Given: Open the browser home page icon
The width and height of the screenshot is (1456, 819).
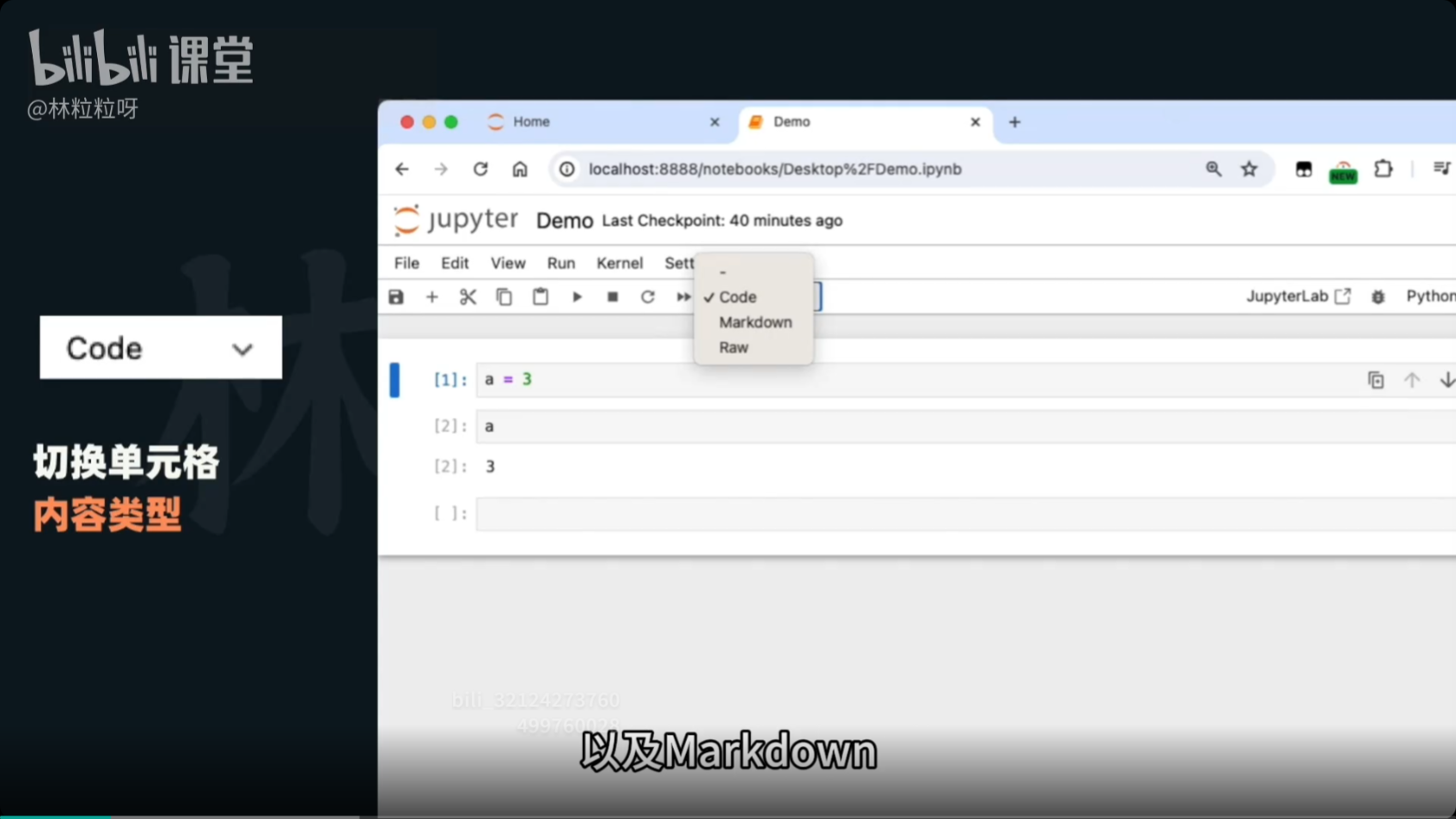Looking at the screenshot, I should pos(520,169).
